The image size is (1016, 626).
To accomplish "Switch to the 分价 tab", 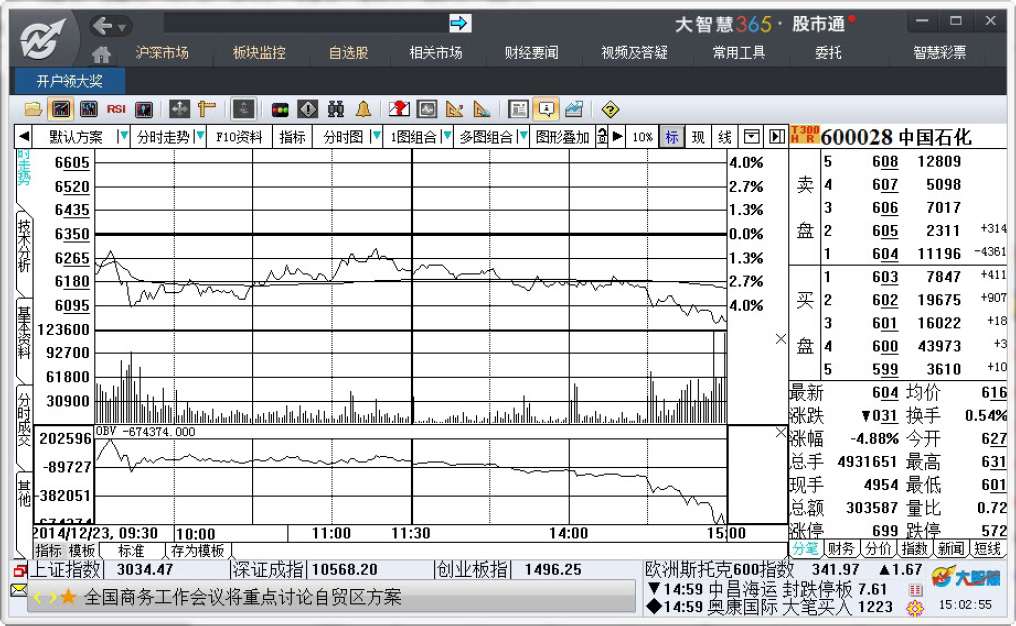I will click(878, 548).
